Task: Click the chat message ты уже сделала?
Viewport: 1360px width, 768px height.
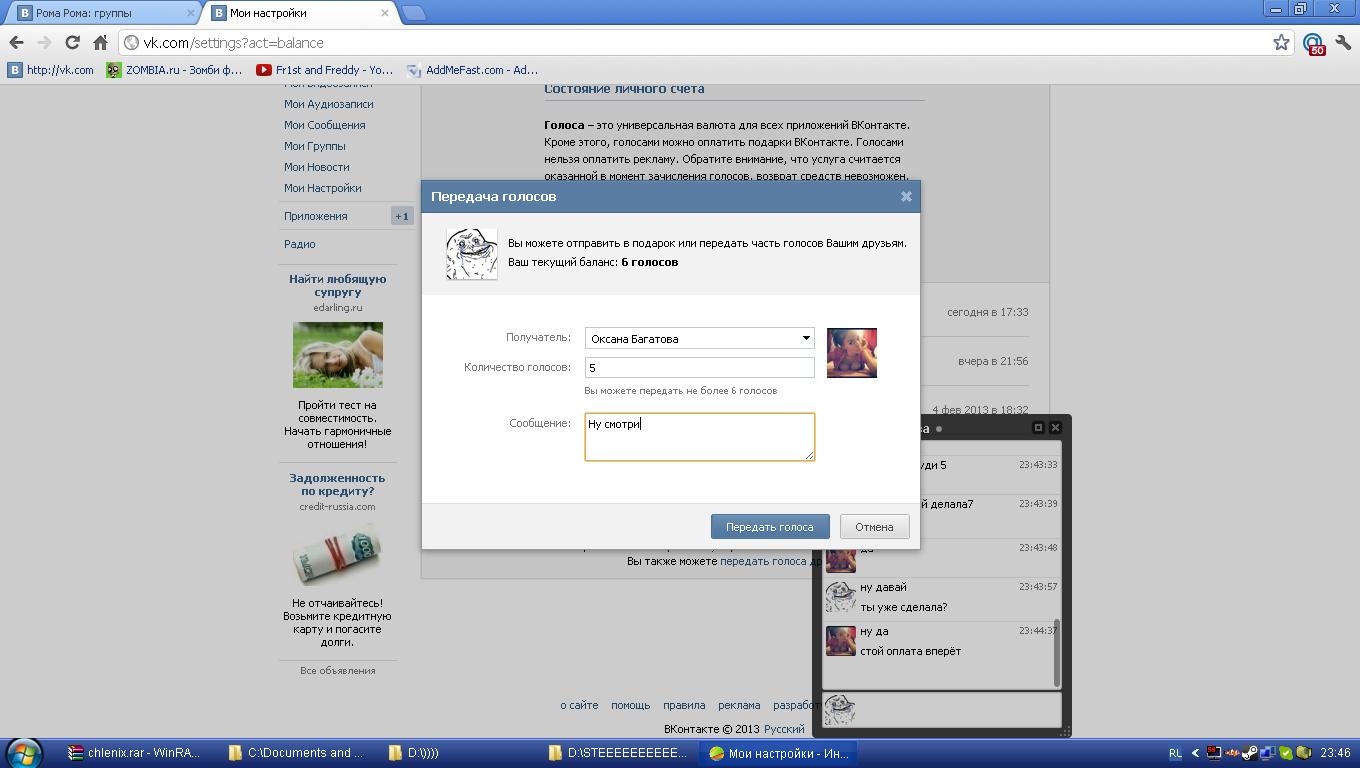Action: tap(903, 607)
